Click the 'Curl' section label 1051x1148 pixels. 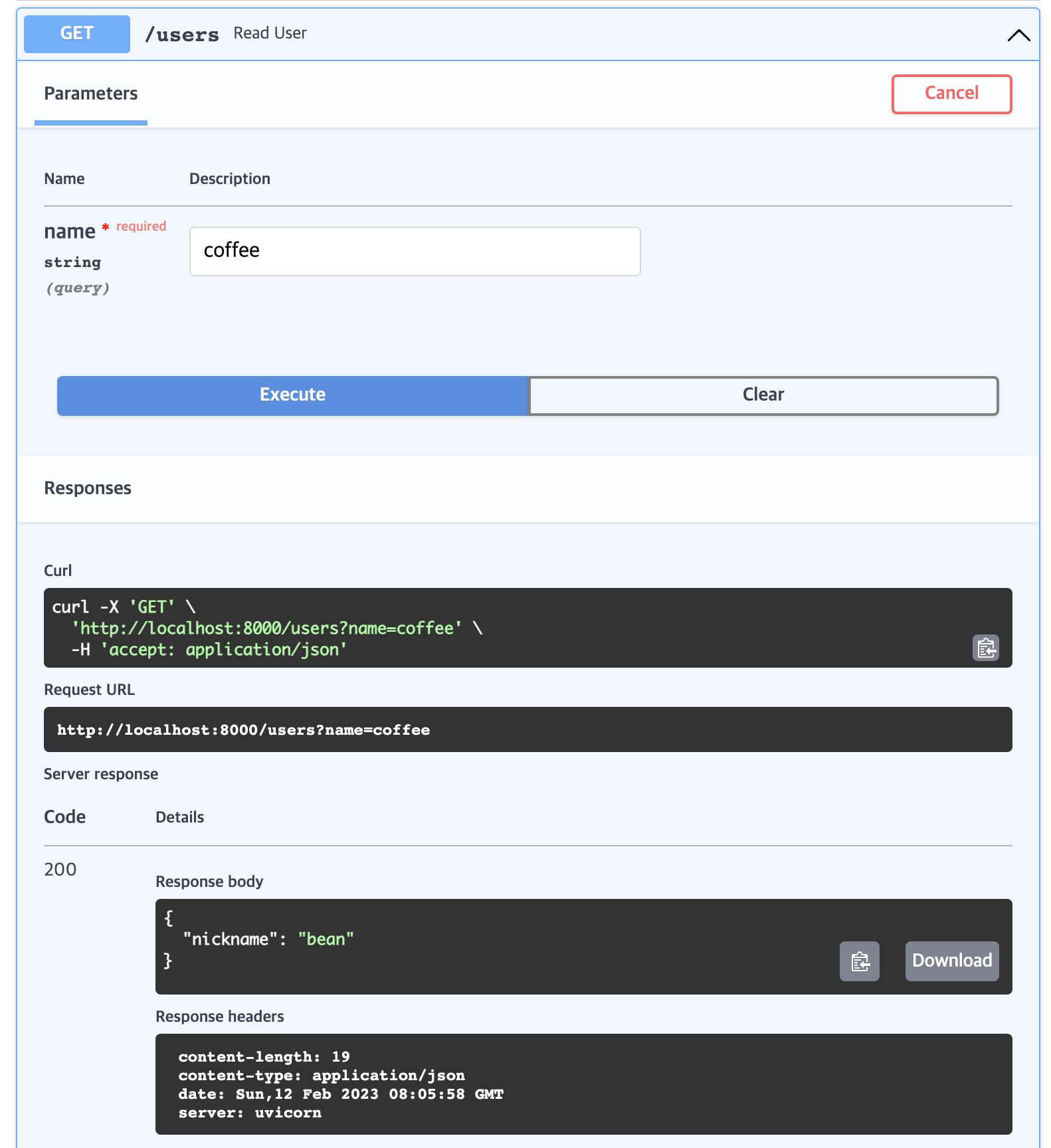(x=58, y=571)
